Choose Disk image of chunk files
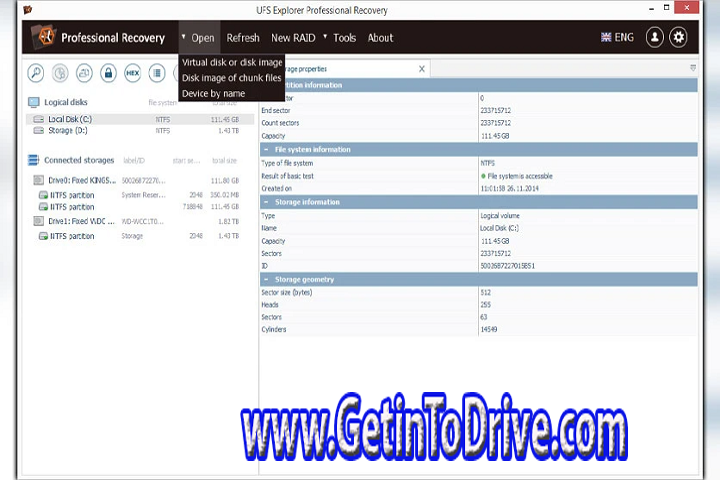The width and height of the screenshot is (720, 480). coord(231,78)
